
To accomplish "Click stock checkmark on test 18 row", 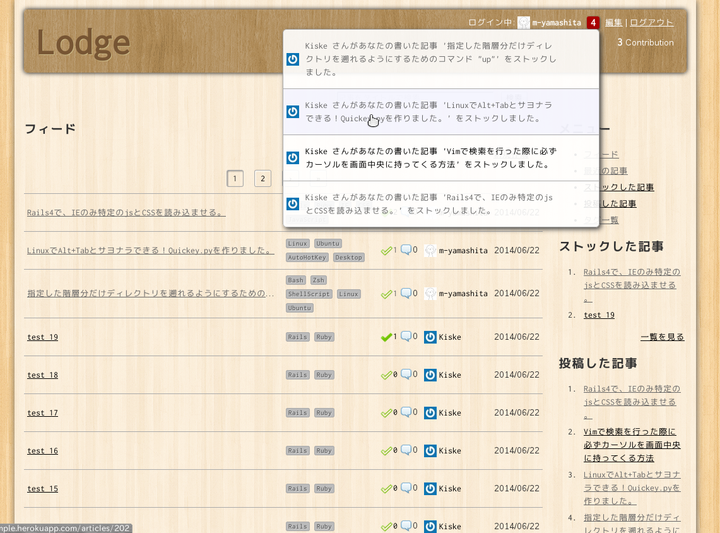I will (386, 376).
